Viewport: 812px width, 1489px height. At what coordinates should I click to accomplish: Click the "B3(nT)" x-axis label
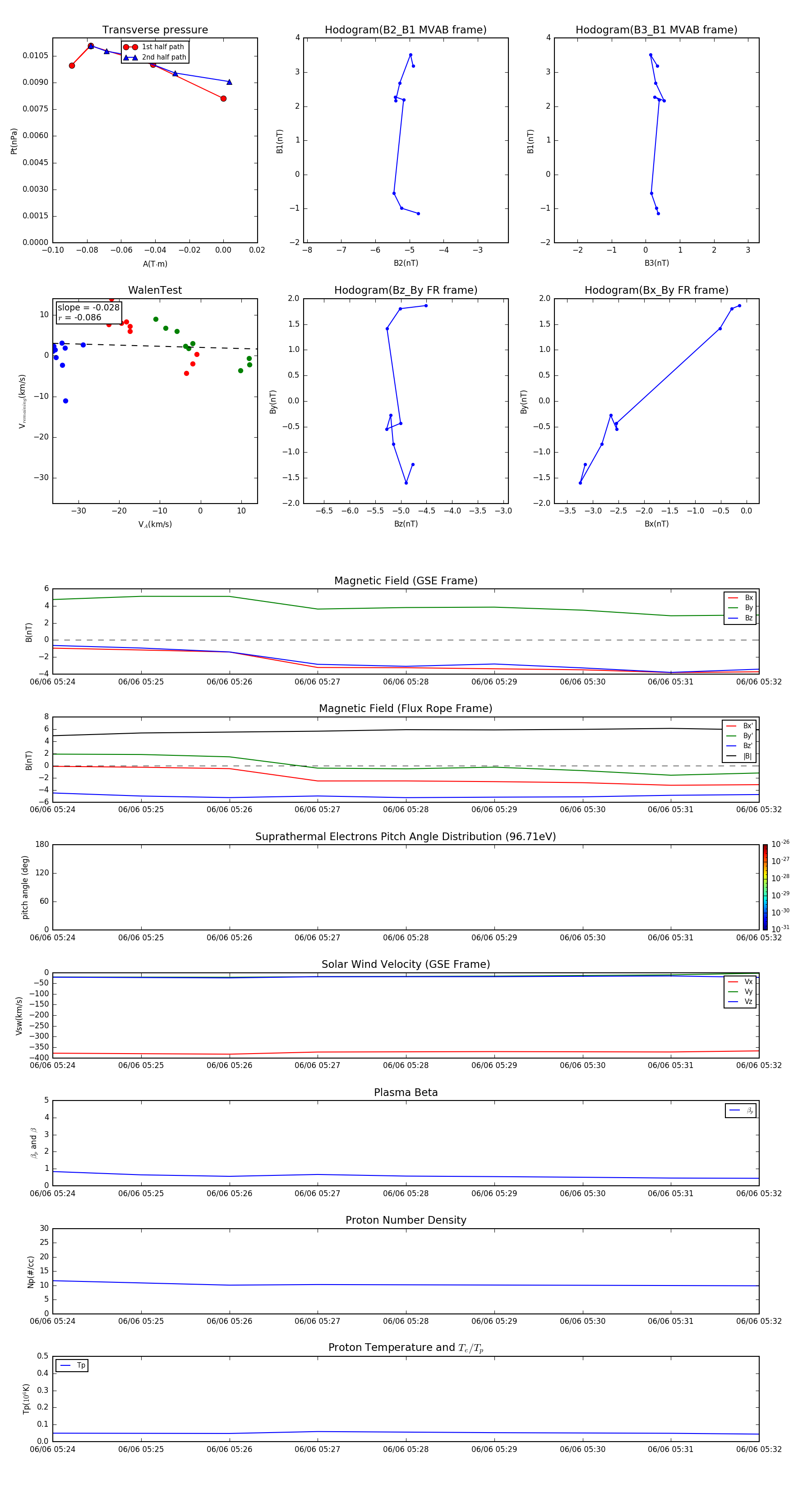[x=656, y=264]
